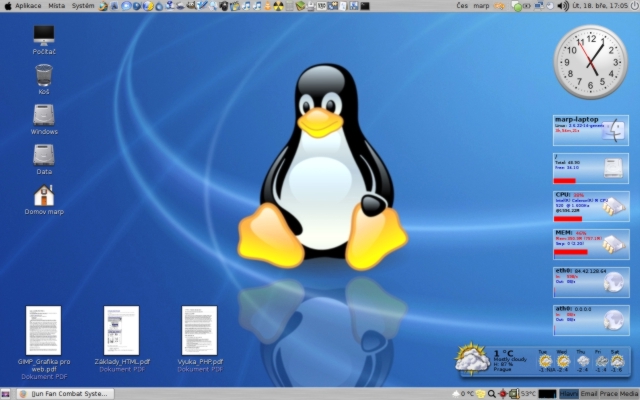Viewport: 640px width, 400px height.
Task: Open the Windows drive icon
Action: tap(44, 119)
